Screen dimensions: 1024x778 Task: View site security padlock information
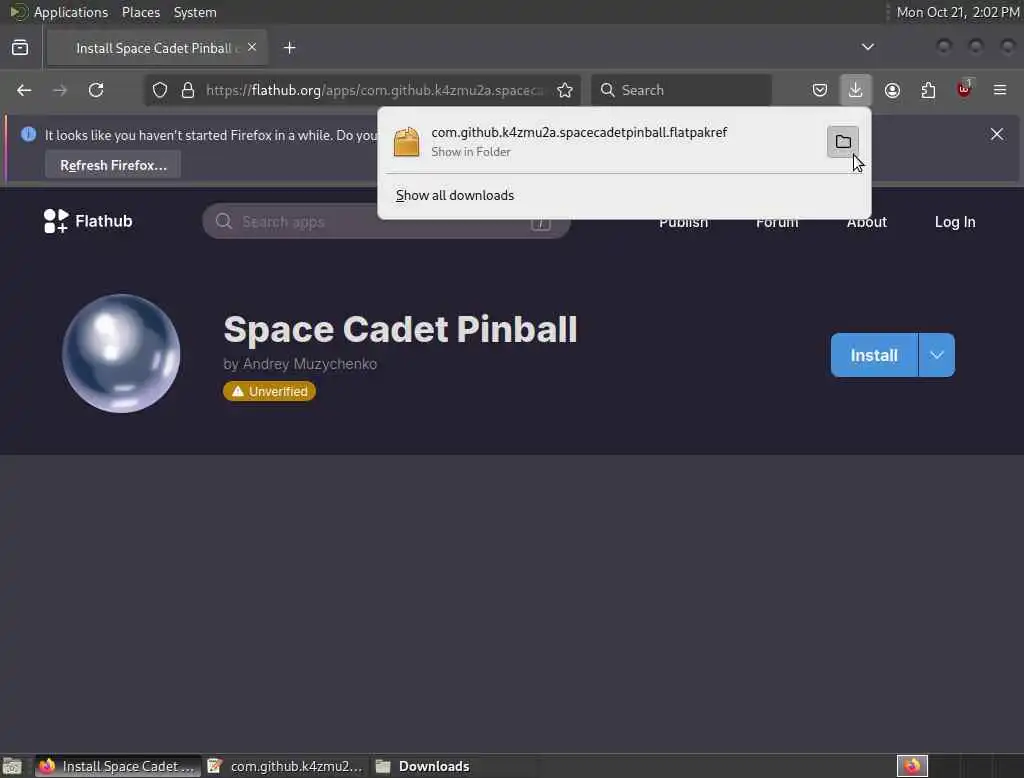pos(188,90)
